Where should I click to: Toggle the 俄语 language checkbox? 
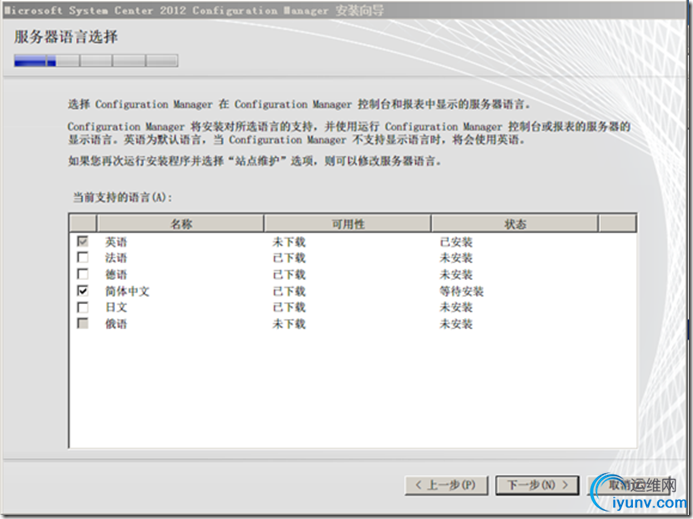click(83, 323)
